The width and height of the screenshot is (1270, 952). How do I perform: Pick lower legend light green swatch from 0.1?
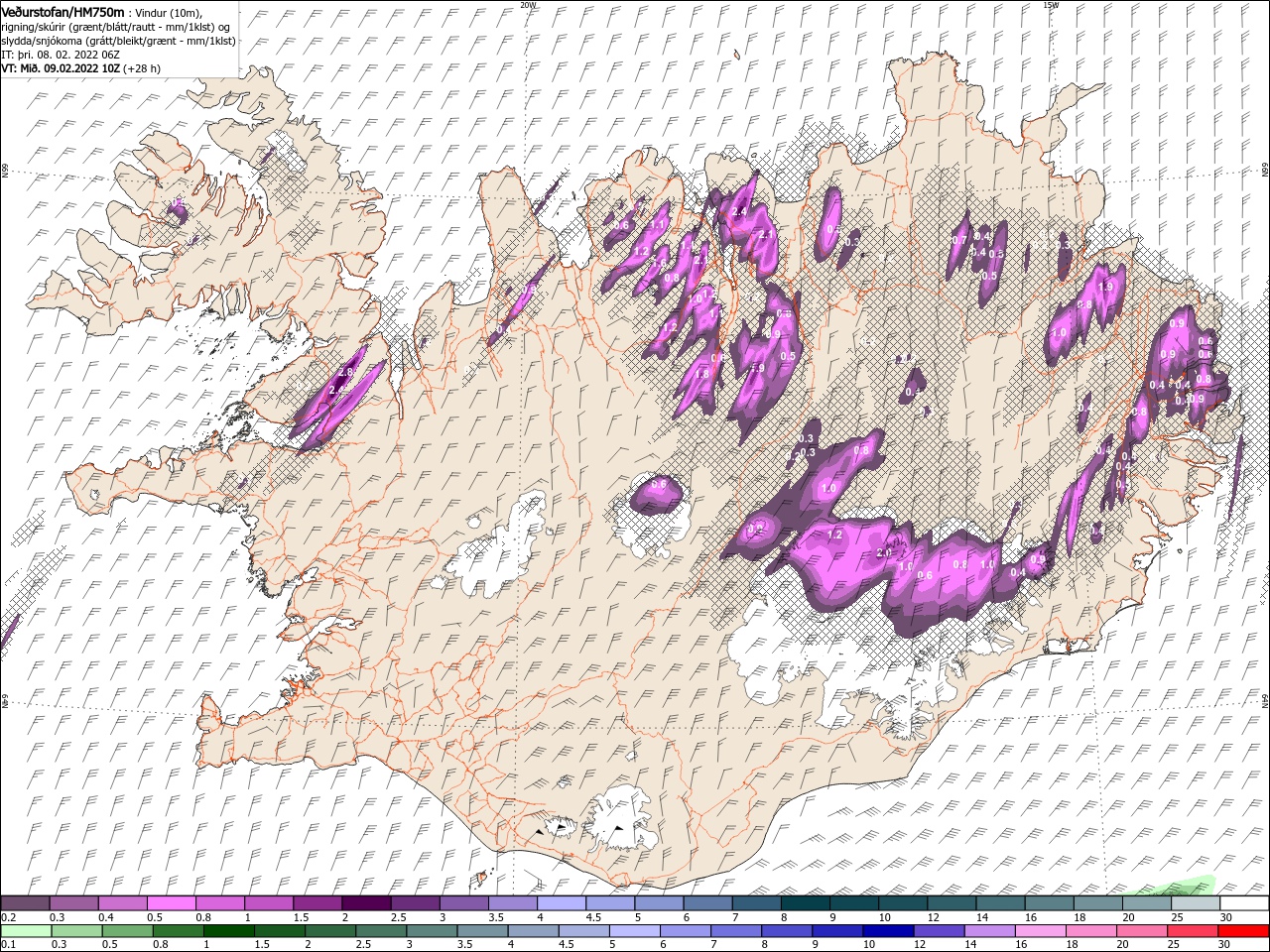[26, 931]
